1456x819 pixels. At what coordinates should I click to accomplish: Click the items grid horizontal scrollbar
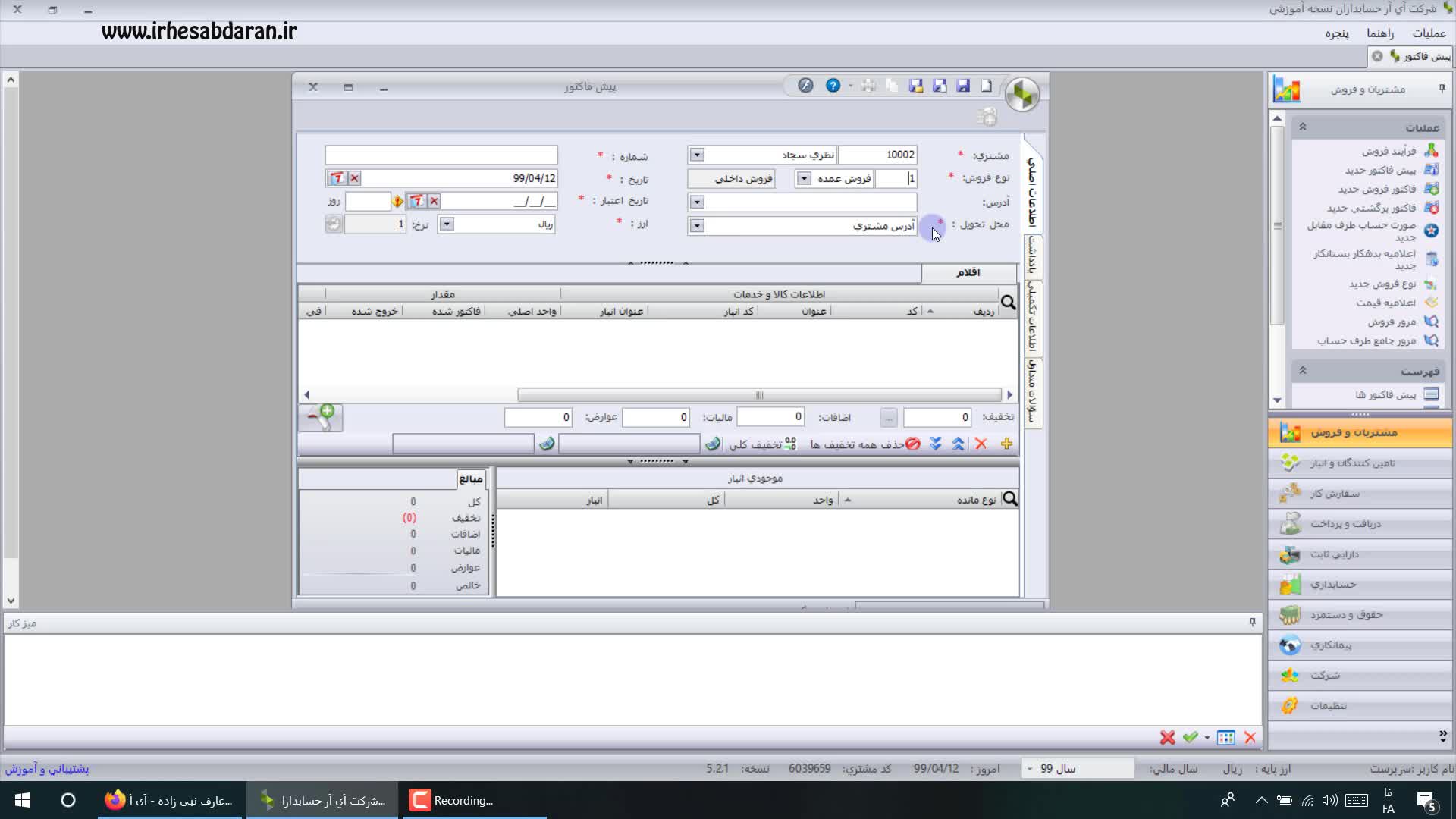pos(758,395)
